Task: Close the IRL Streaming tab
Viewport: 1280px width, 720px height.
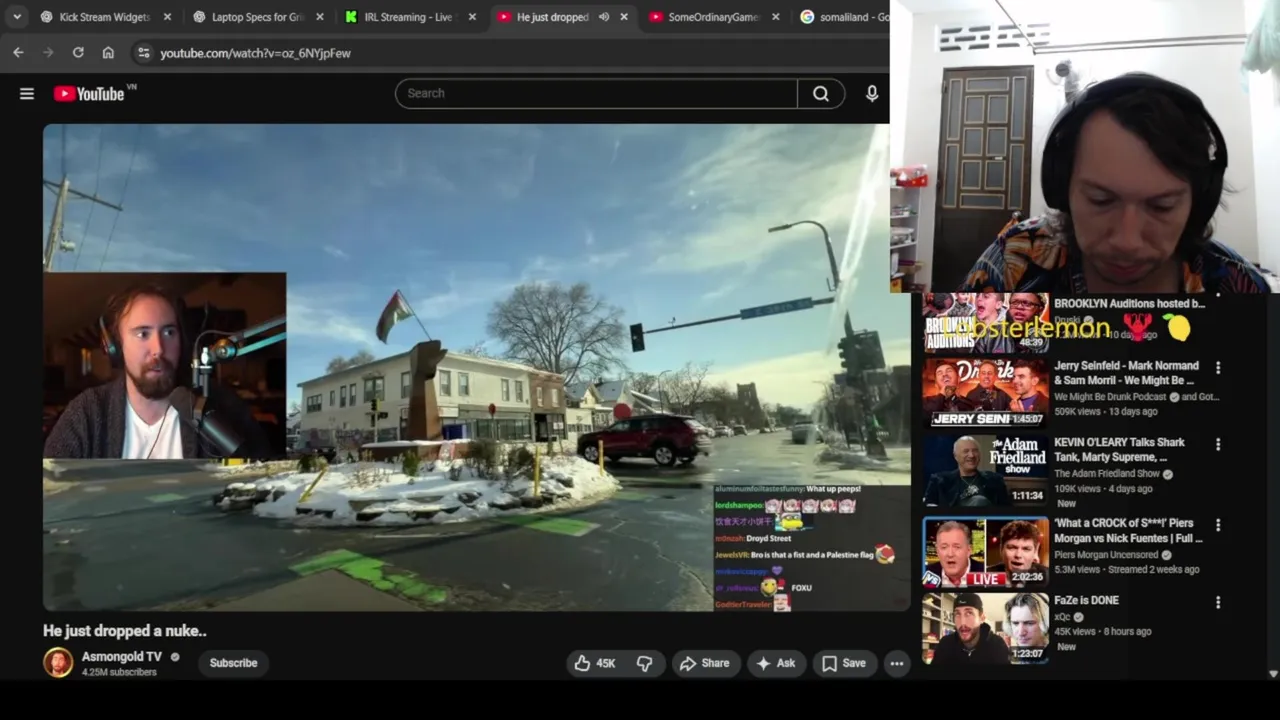Action: [x=472, y=17]
